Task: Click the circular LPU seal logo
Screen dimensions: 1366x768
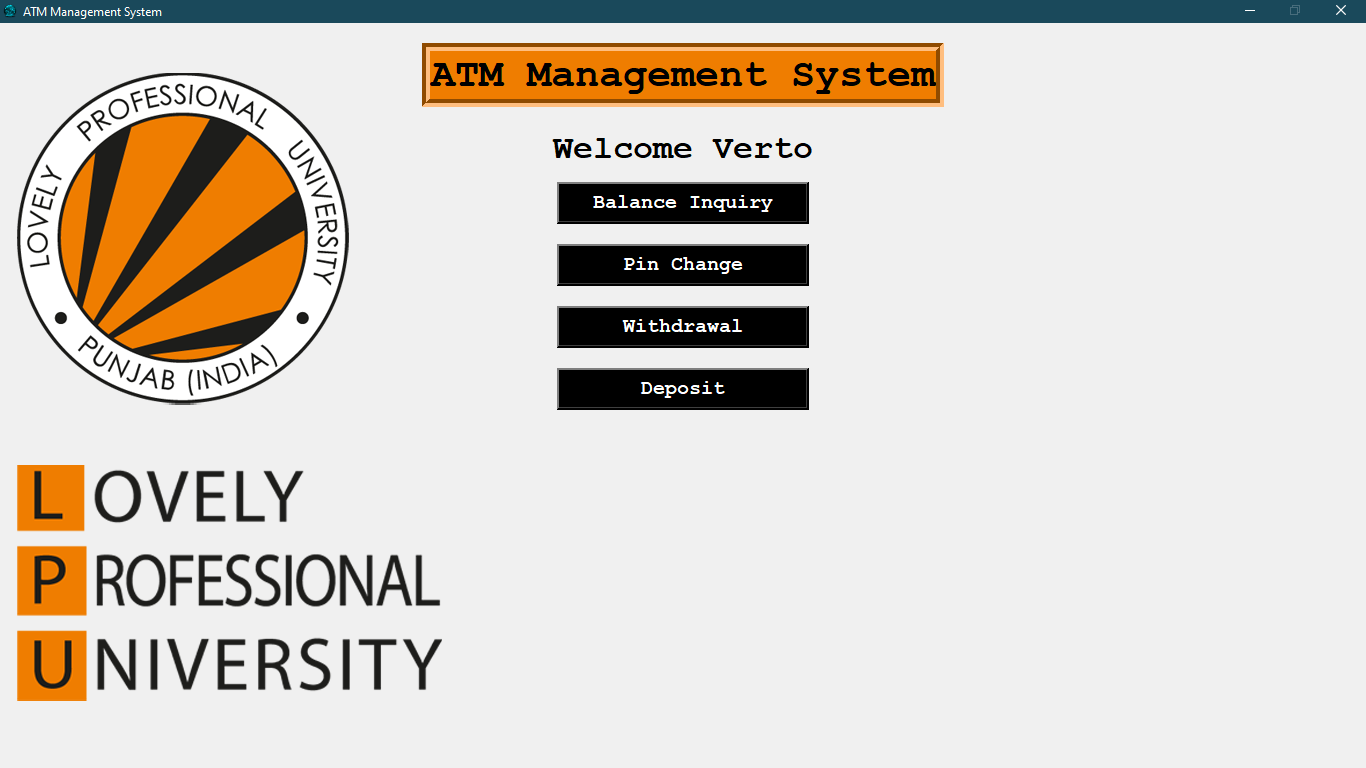Action: 183,235
